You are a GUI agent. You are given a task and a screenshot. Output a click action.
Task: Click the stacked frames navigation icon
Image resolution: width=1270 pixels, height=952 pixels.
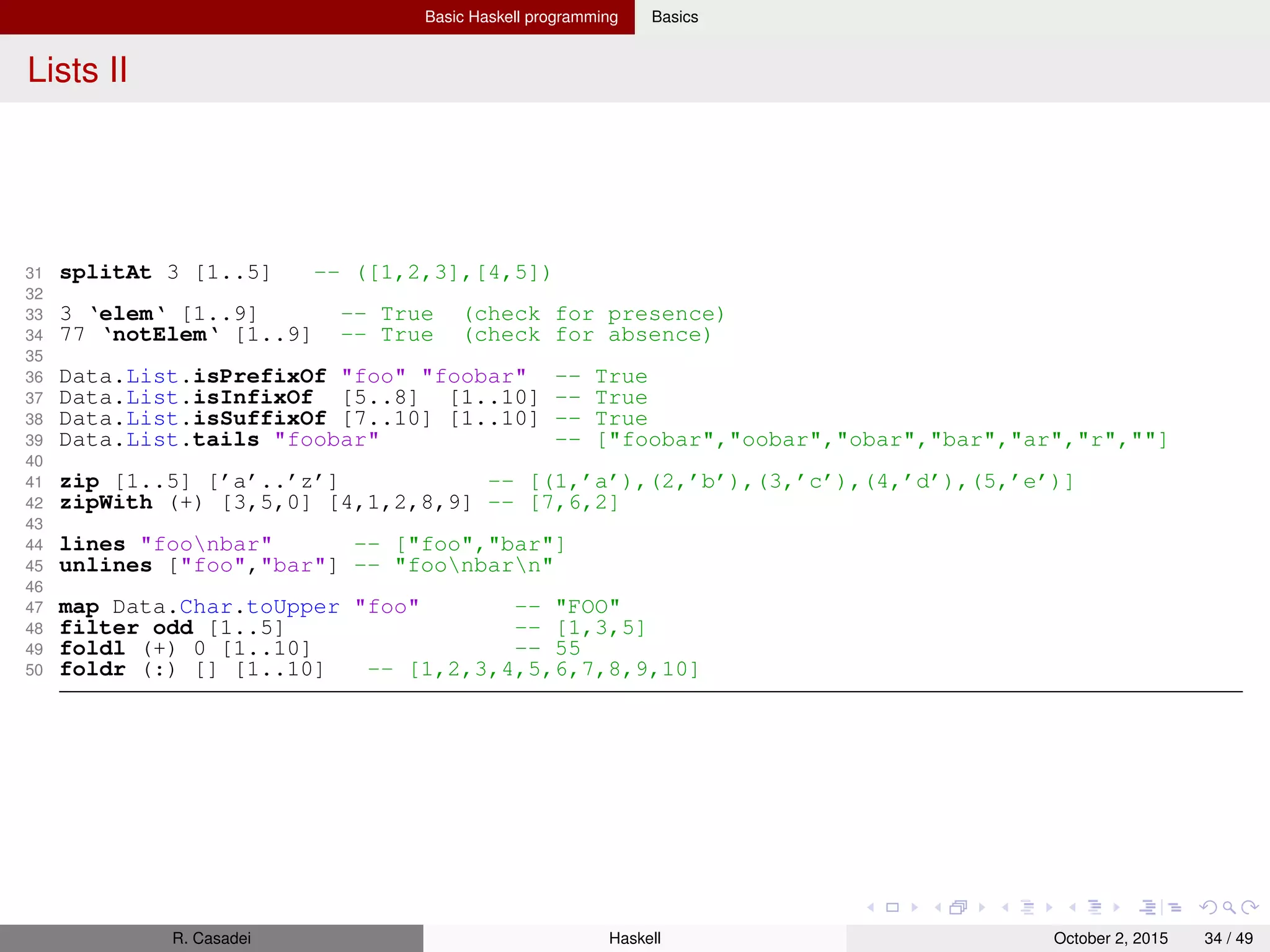point(959,907)
